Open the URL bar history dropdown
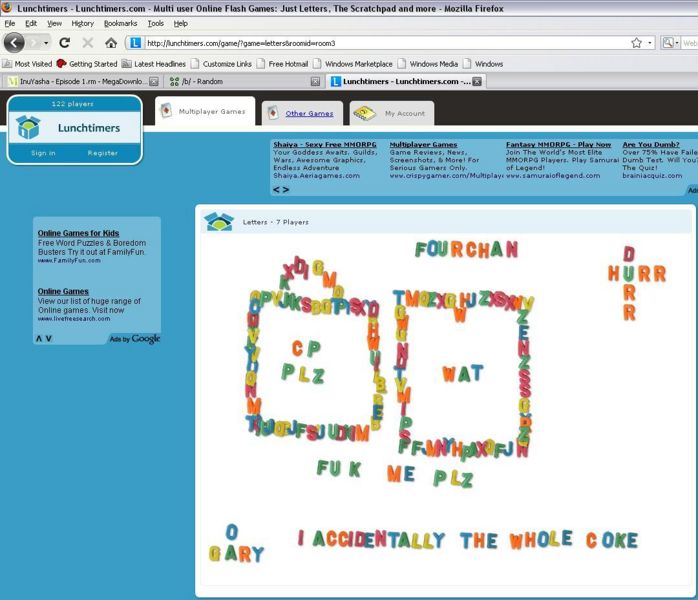Image resolution: width=698 pixels, height=600 pixels. [650, 43]
